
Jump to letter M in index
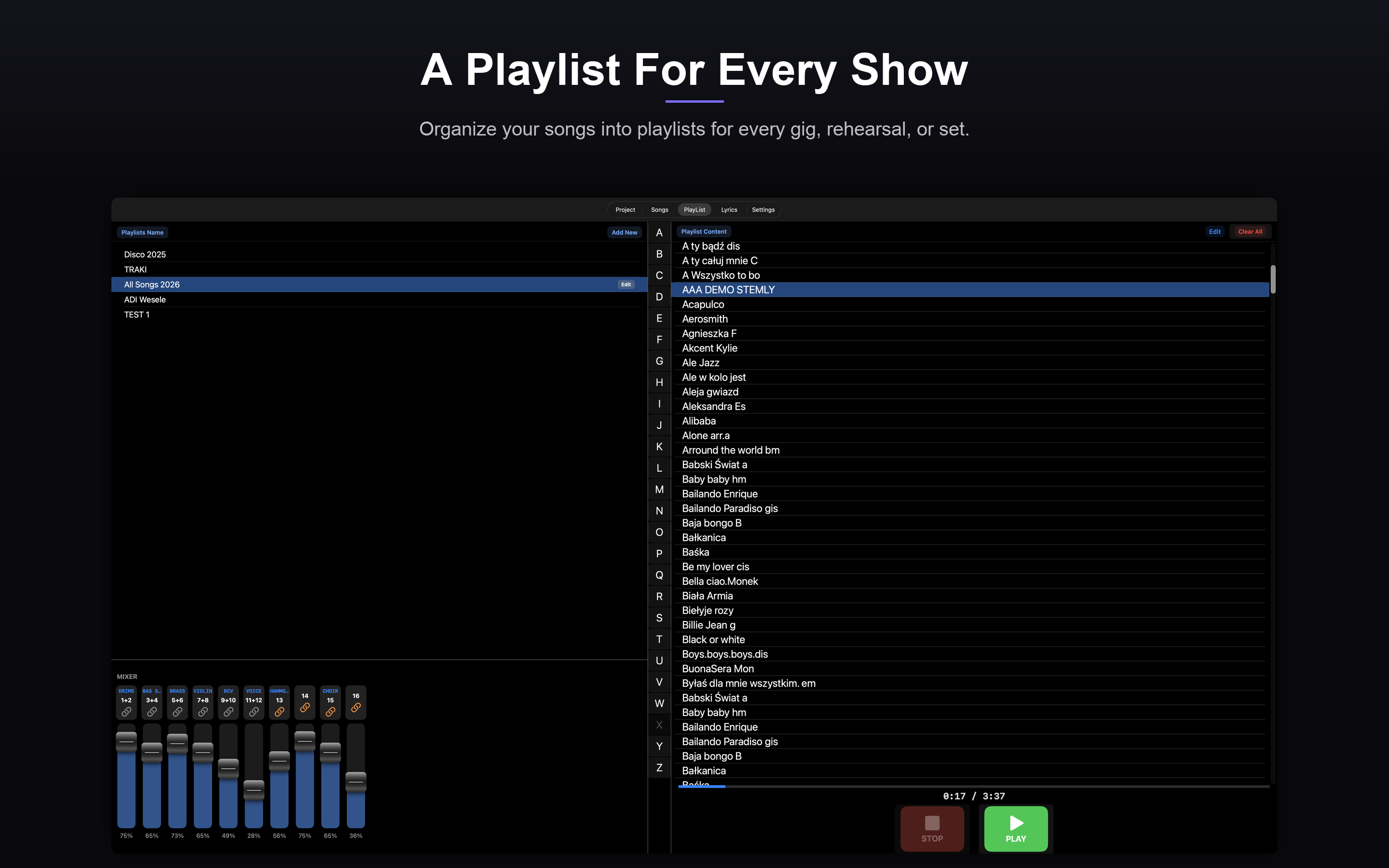click(659, 489)
